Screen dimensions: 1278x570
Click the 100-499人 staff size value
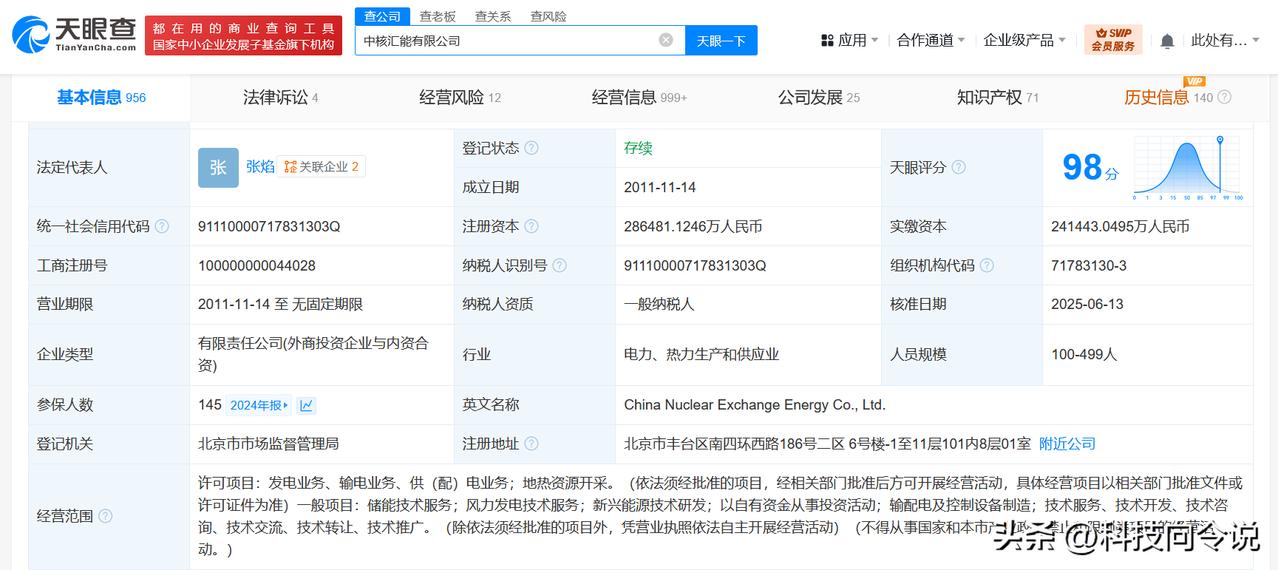(x=1084, y=354)
